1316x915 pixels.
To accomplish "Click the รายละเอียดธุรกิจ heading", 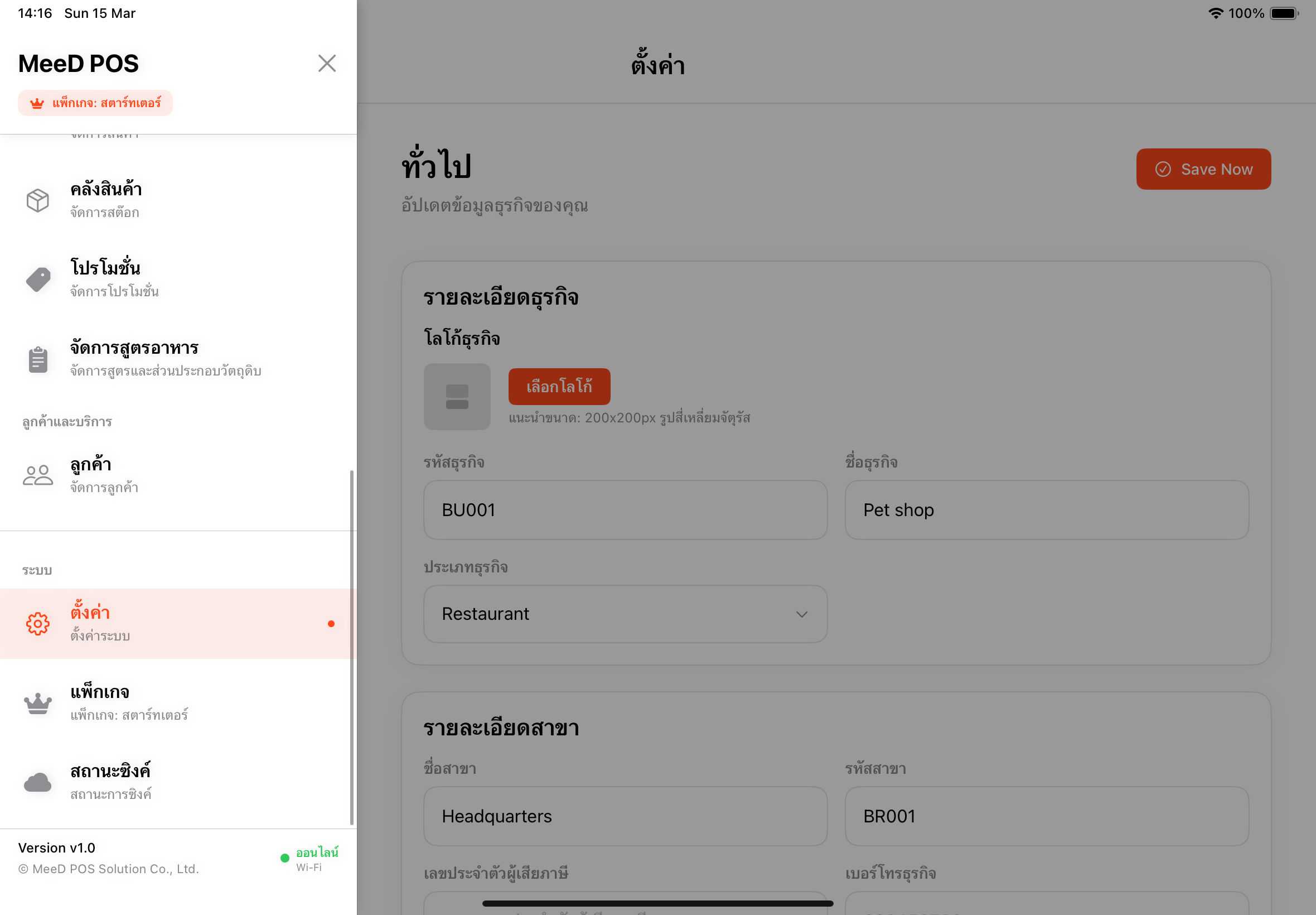I will tap(501, 297).
